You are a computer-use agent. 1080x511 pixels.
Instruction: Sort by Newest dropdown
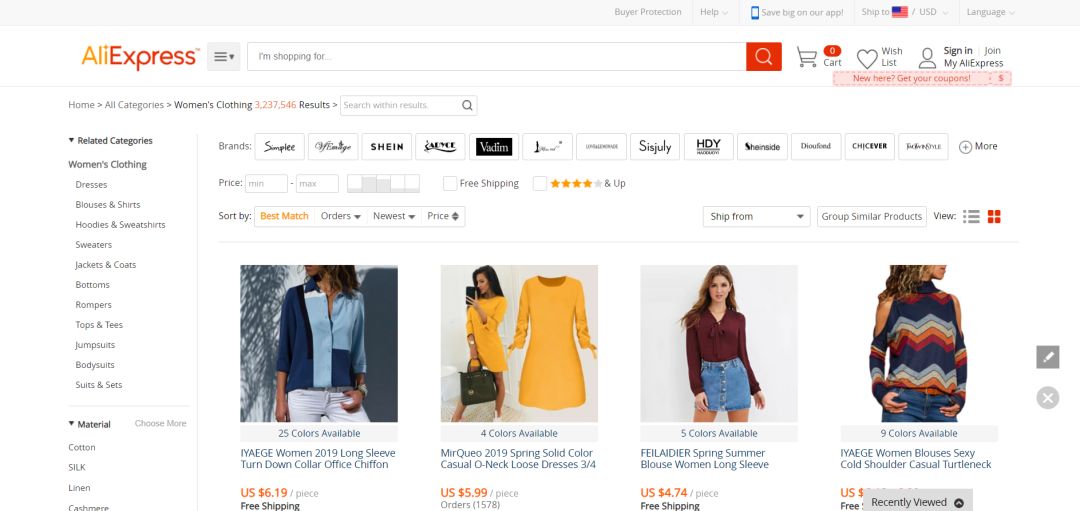pos(394,216)
